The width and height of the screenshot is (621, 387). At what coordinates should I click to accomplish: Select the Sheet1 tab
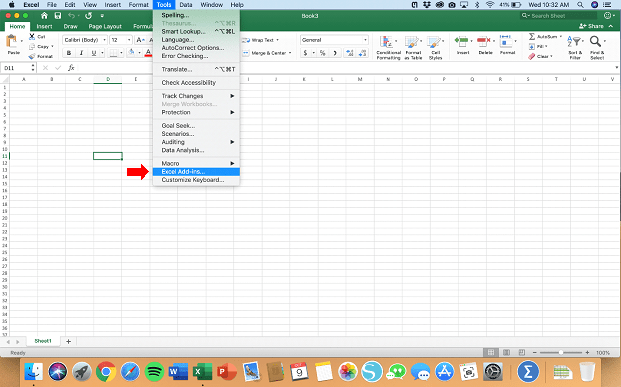tap(43, 341)
